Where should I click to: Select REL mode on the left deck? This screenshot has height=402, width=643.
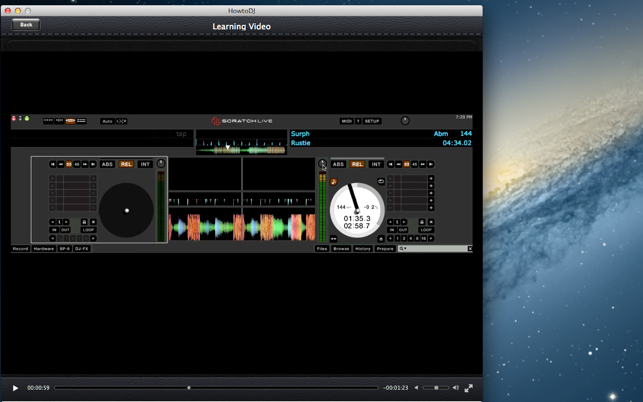[126, 164]
